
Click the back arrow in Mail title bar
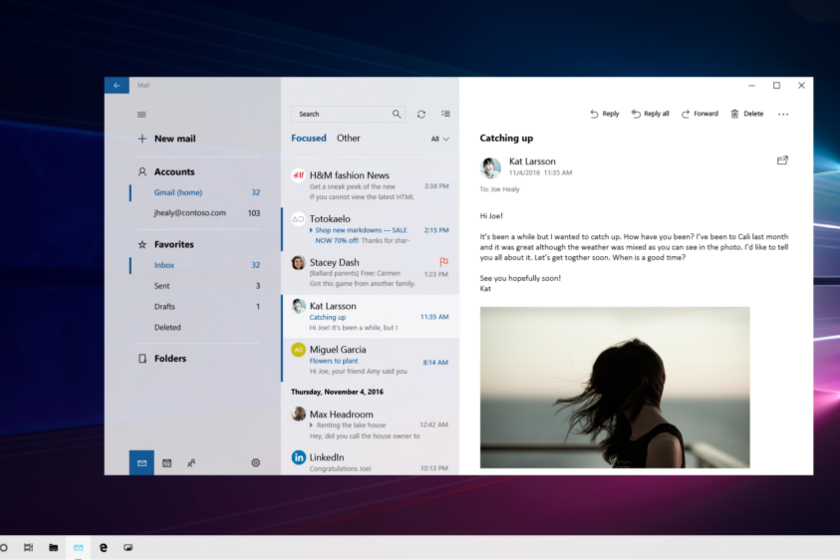(117, 85)
